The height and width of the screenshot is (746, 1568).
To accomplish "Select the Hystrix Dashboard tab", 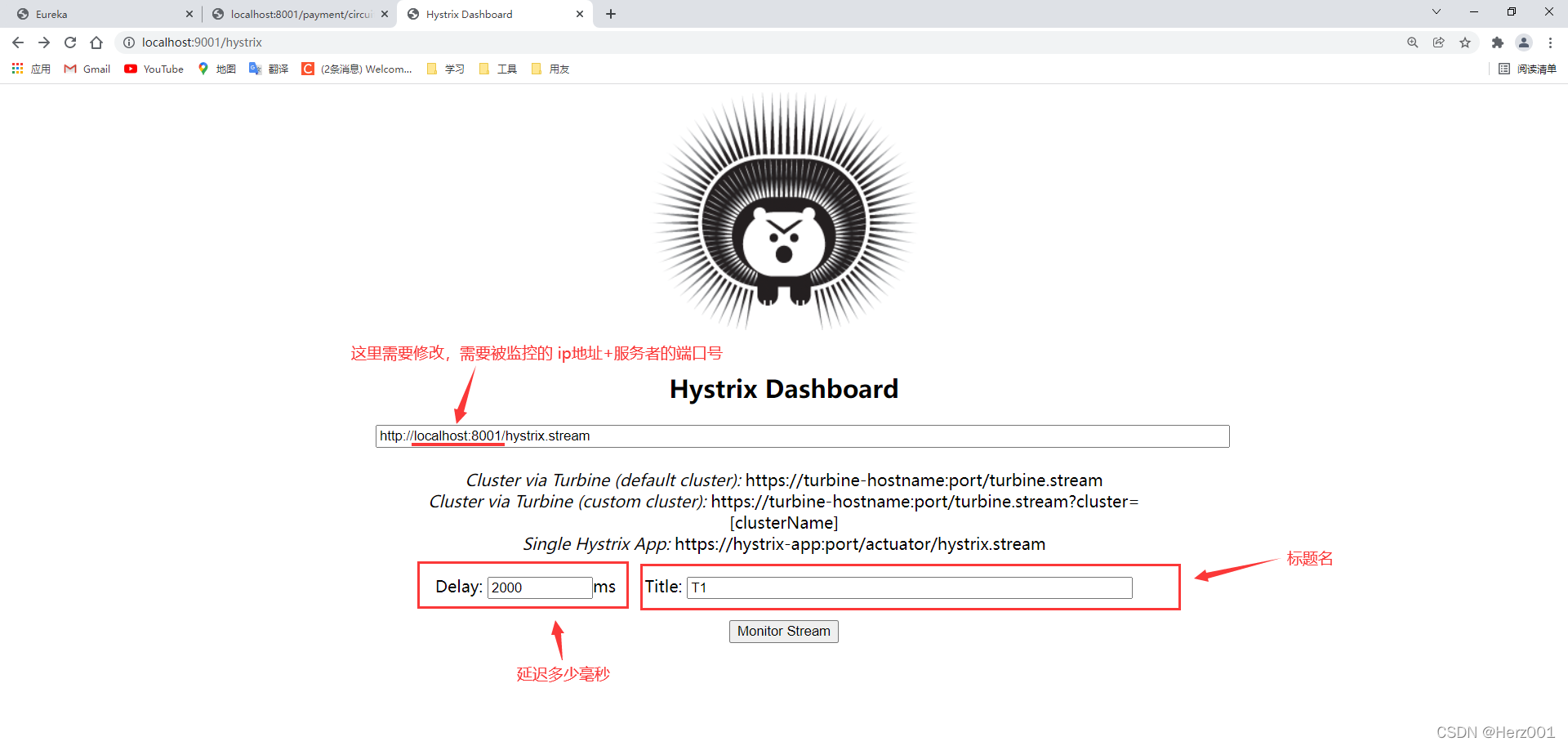I will click(x=494, y=14).
